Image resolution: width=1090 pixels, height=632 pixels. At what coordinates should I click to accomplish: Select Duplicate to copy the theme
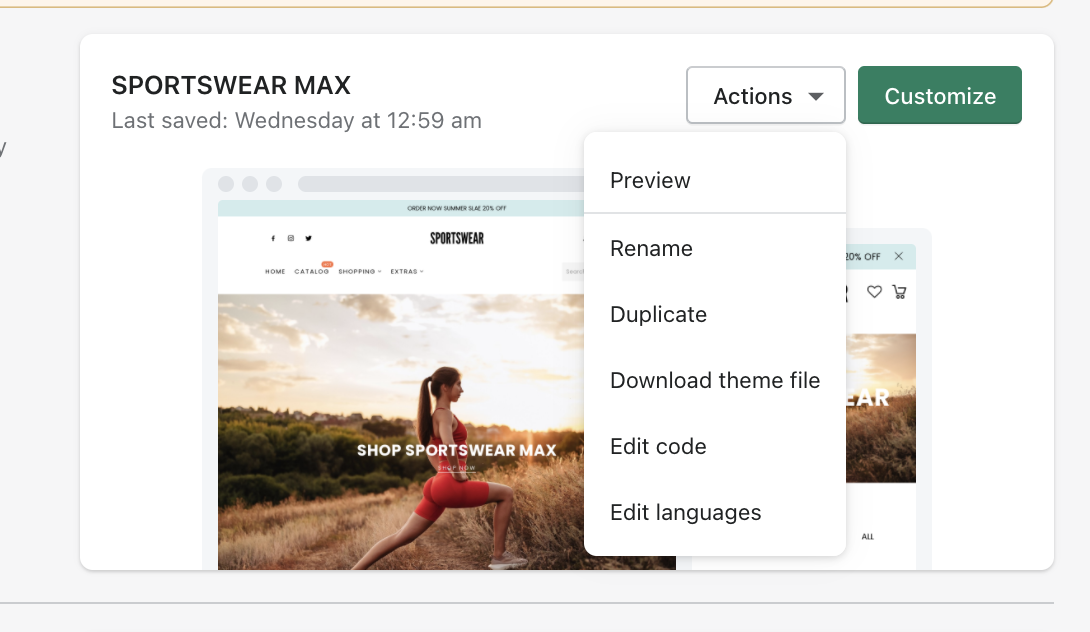point(658,314)
